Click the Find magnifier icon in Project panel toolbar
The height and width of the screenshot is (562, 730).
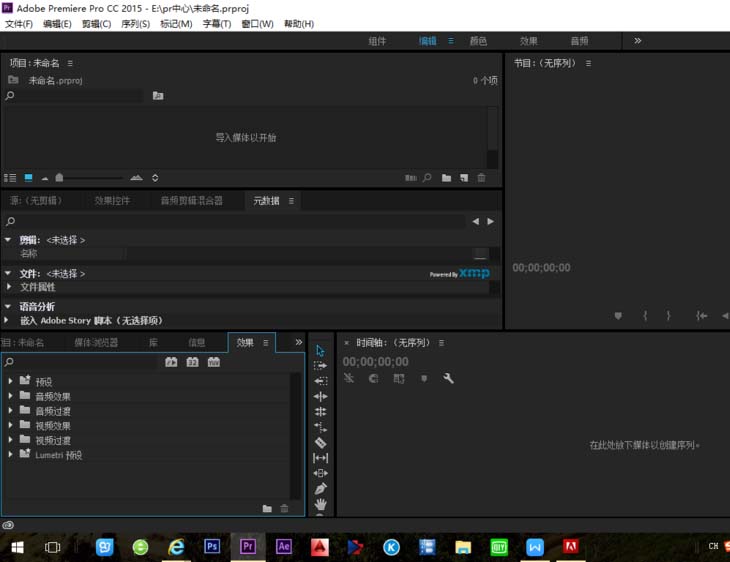427,178
